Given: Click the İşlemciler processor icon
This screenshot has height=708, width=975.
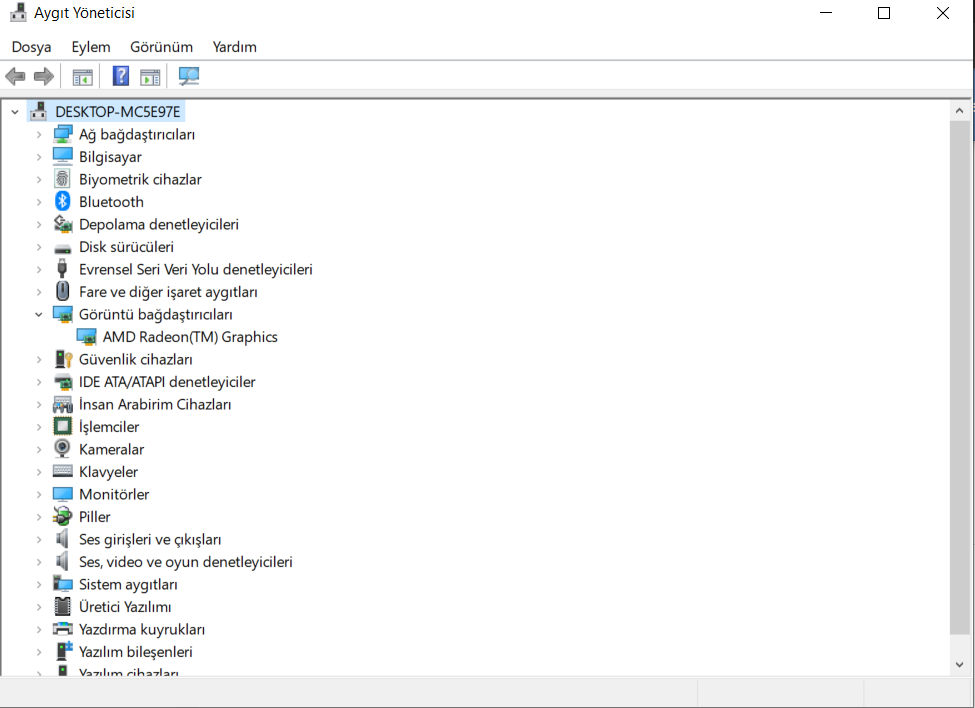Looking at the screenshot, I should click(x=62, y=426).
